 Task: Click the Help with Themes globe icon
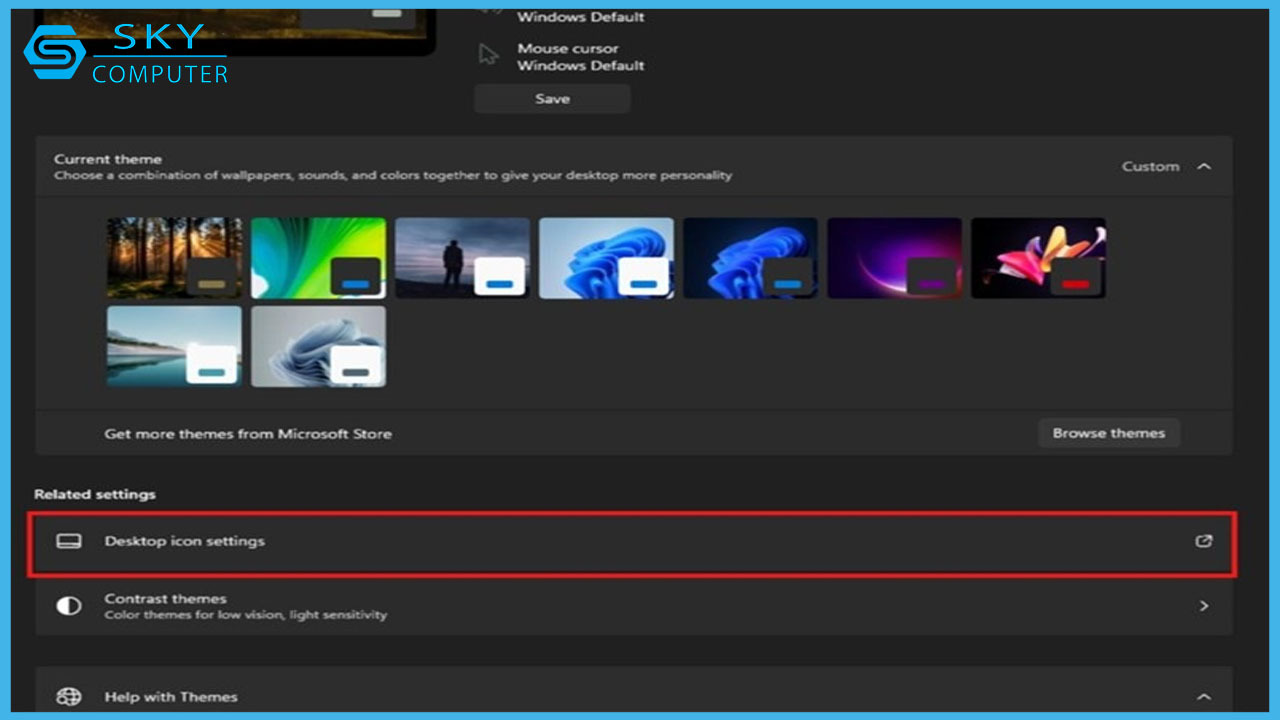(x=68, y=697)
